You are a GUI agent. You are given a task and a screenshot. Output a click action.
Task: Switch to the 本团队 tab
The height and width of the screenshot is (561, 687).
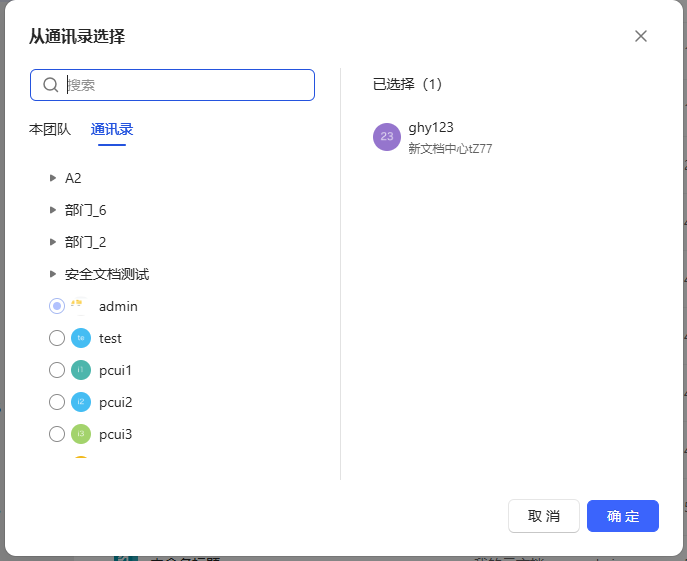(x=50, y=129)
